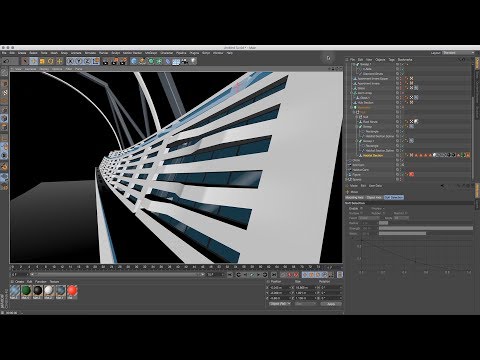Screen dimensions: 480x360
Task: Open the Window menu
Action: pyautogui.click(x=218, y=53)
